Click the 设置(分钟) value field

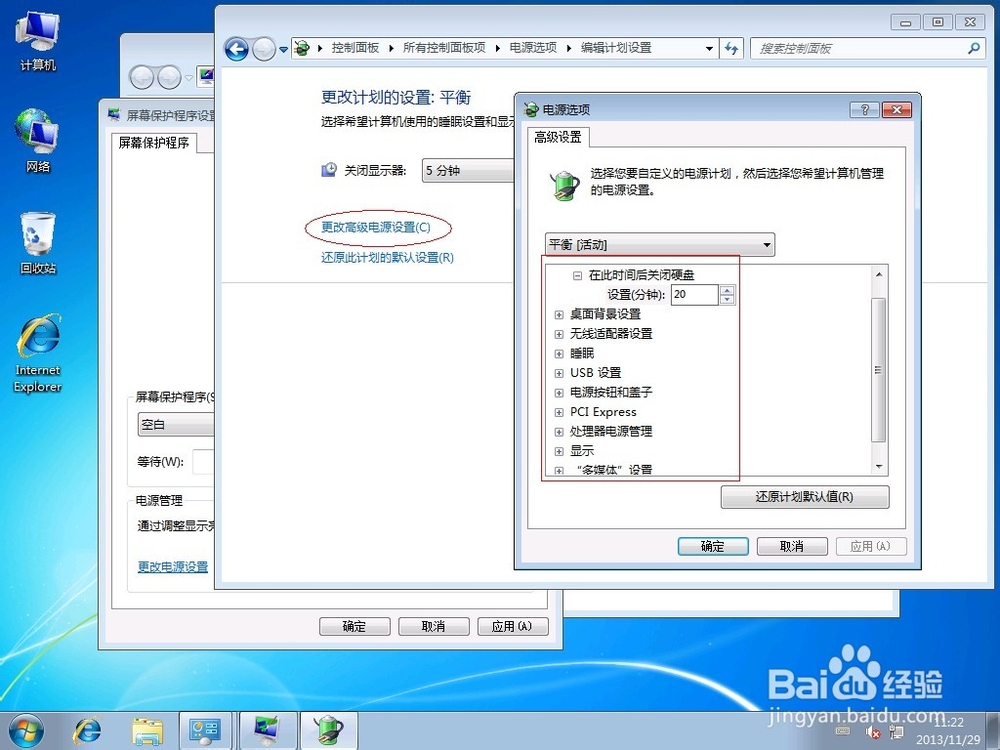tap(695, 295)
